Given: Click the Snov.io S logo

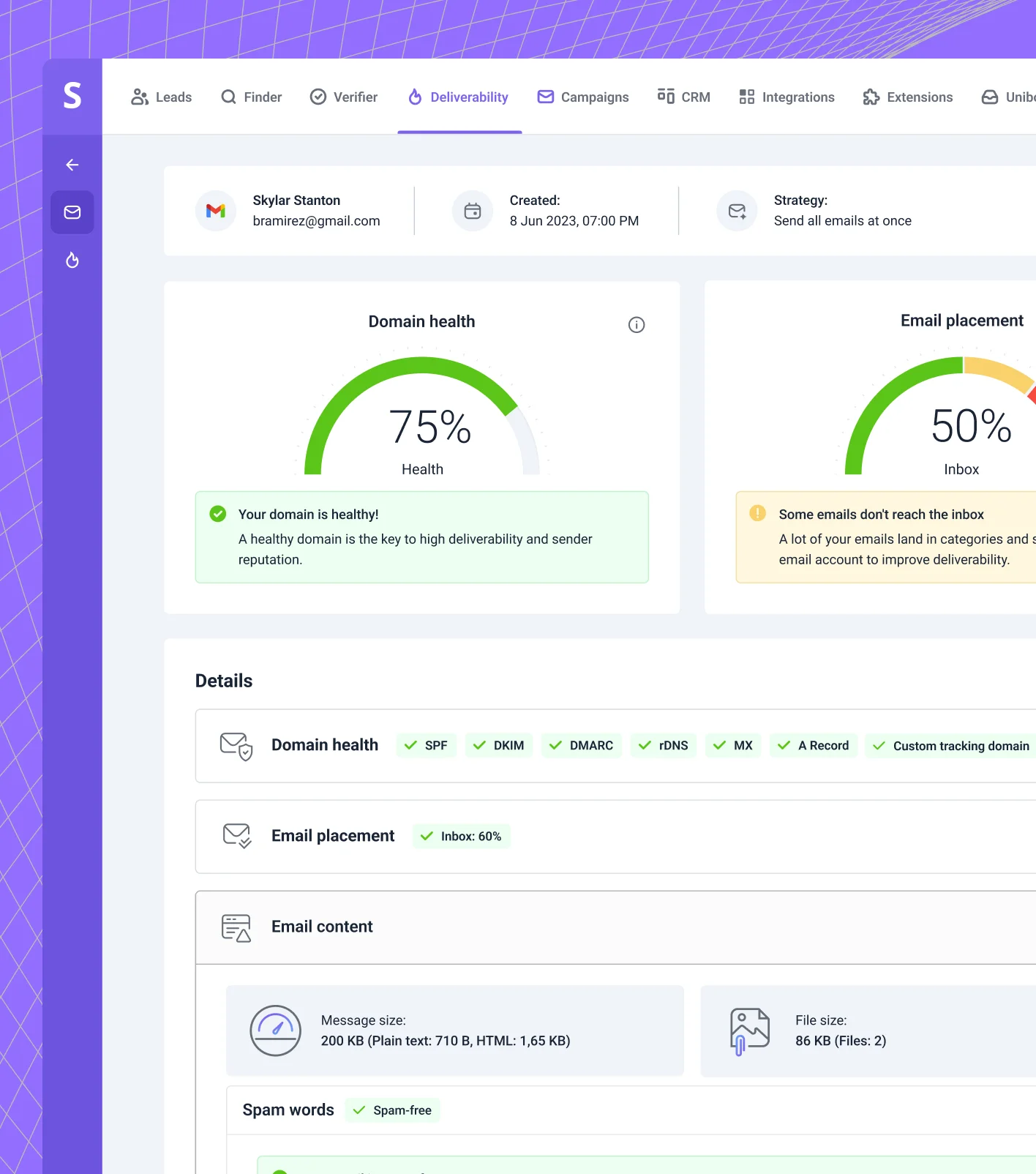Looking at the screenshot, I should 72,96.
